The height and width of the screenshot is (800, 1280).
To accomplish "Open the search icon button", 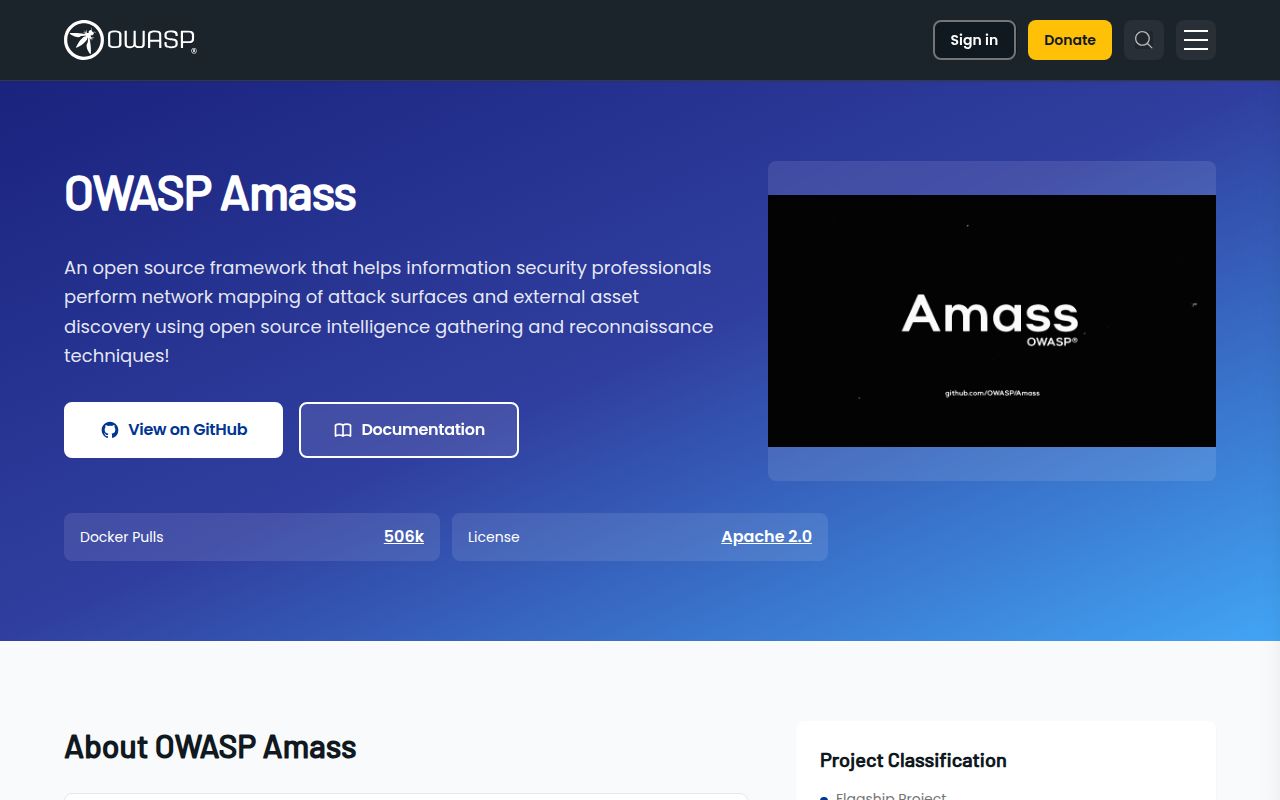I will [1144, 40].
